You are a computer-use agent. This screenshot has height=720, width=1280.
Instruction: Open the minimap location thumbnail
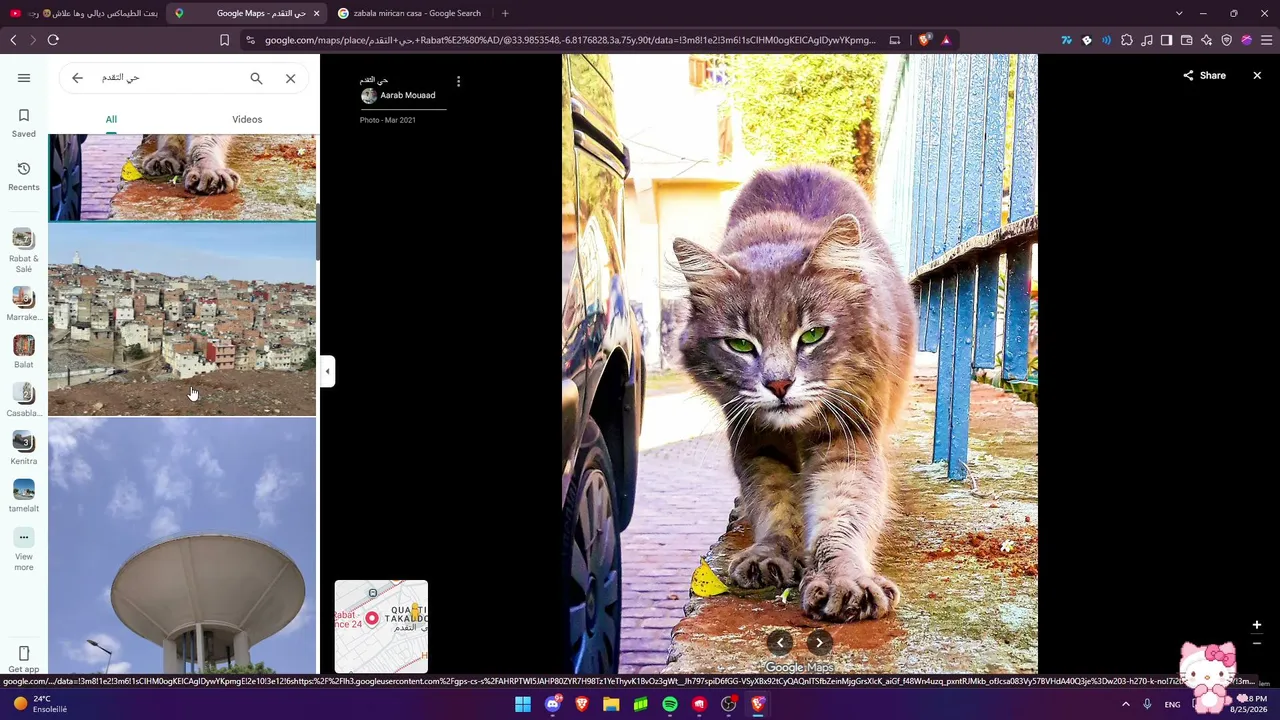[x=381, y=626]
